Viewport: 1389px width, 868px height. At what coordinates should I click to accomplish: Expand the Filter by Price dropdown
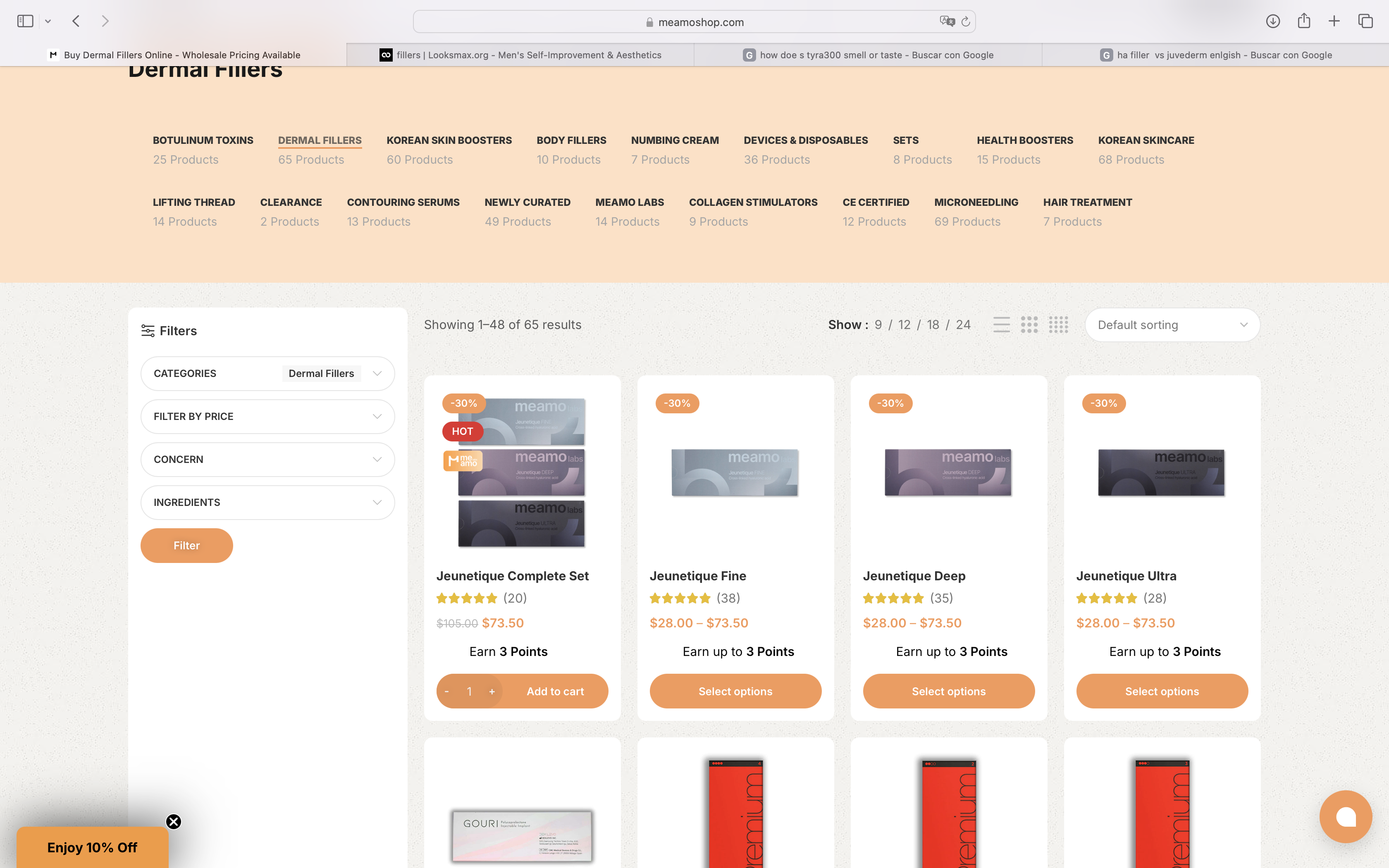pos(267,417)
